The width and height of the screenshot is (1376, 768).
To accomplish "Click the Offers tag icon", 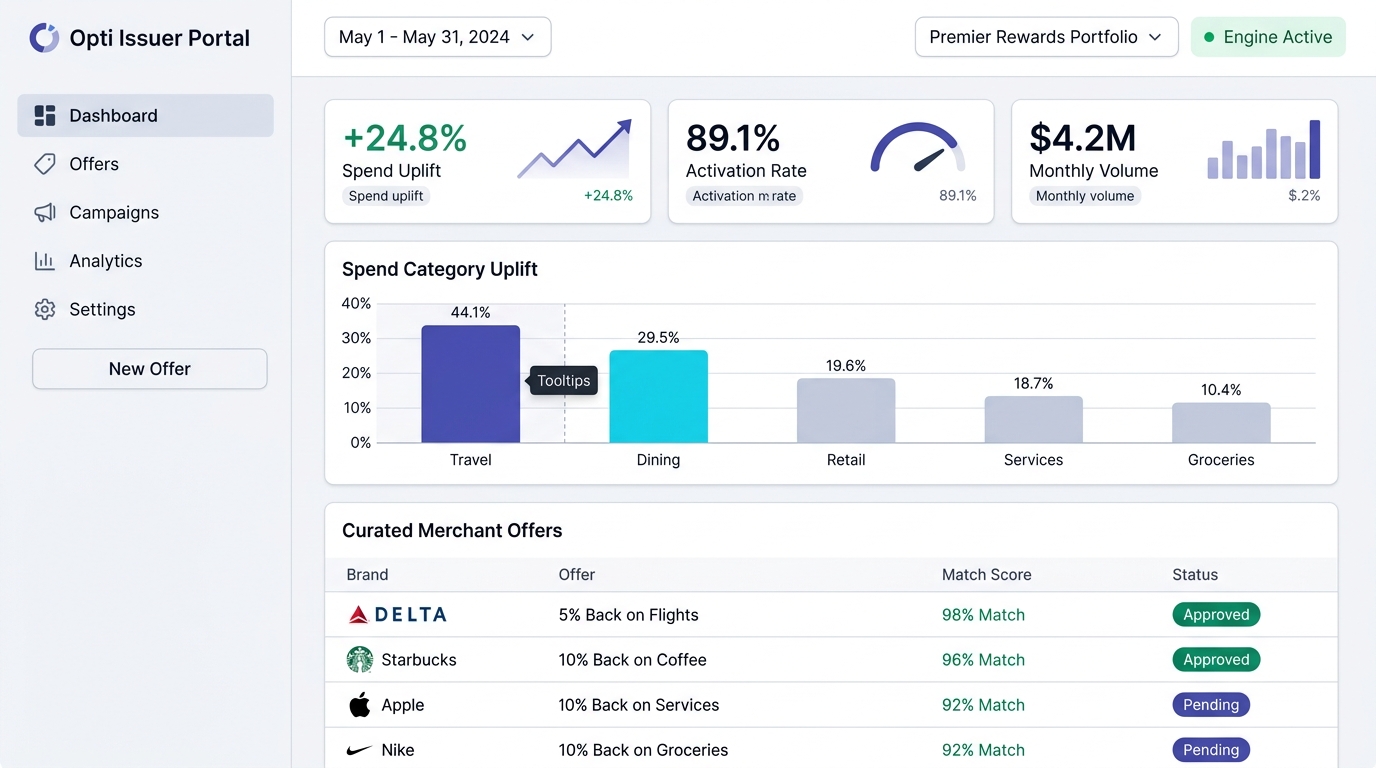I will click(45, 164).
